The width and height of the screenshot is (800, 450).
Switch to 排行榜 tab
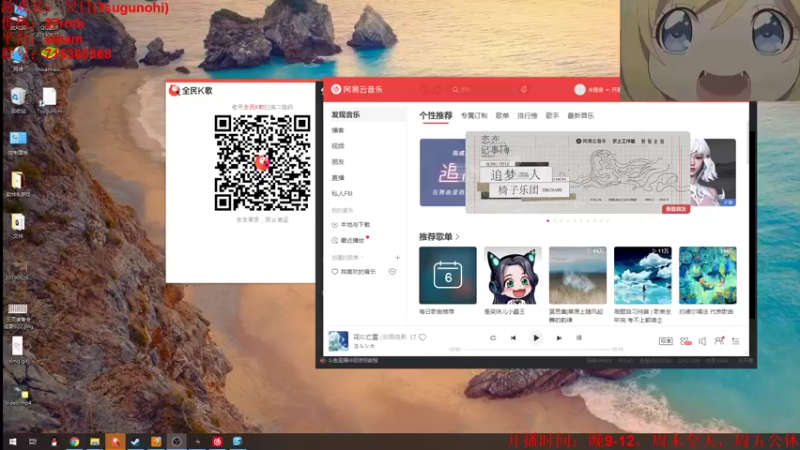(x=527, y=116)
